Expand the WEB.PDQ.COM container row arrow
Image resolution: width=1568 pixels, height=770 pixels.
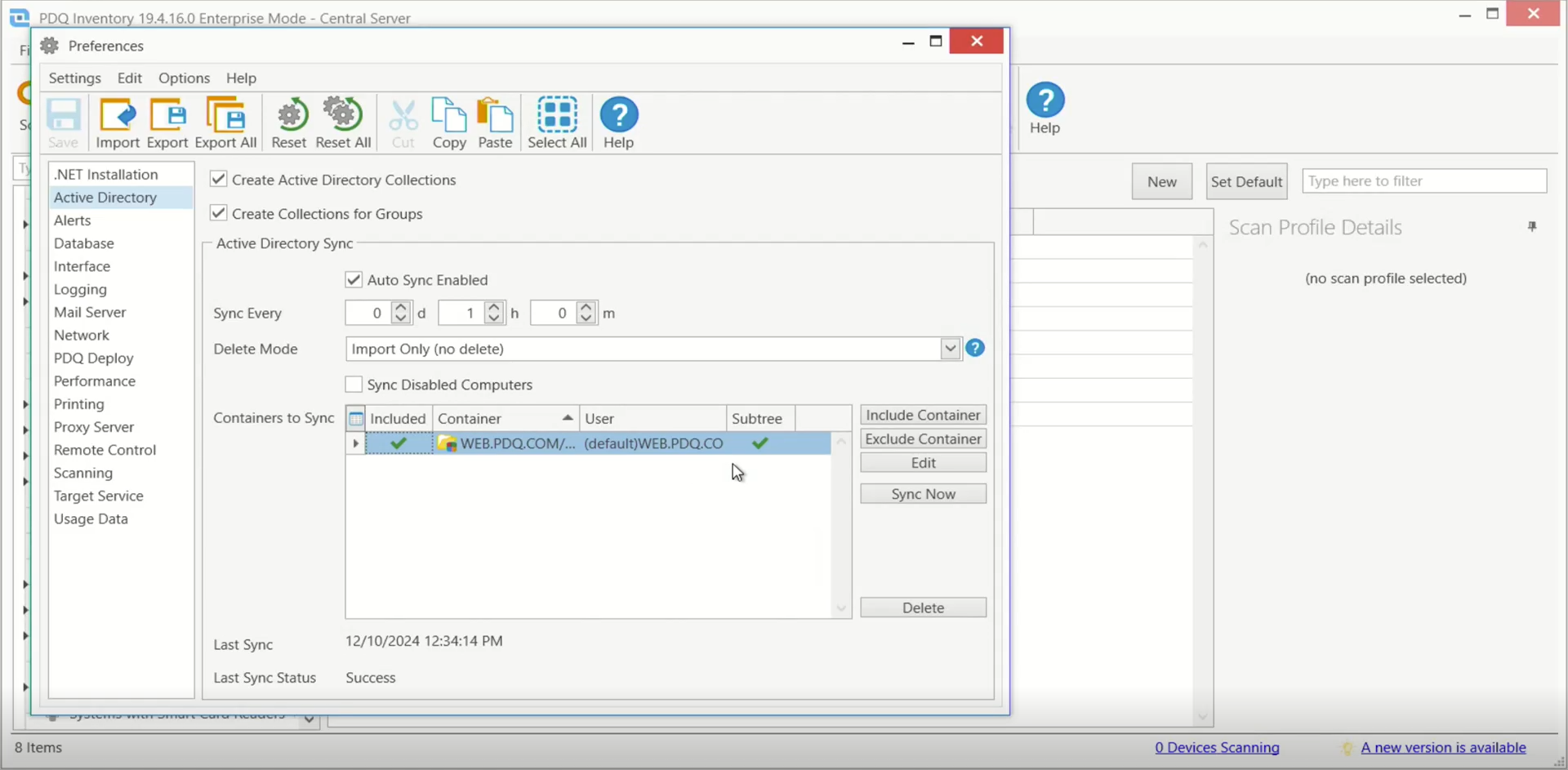(355, 443)
